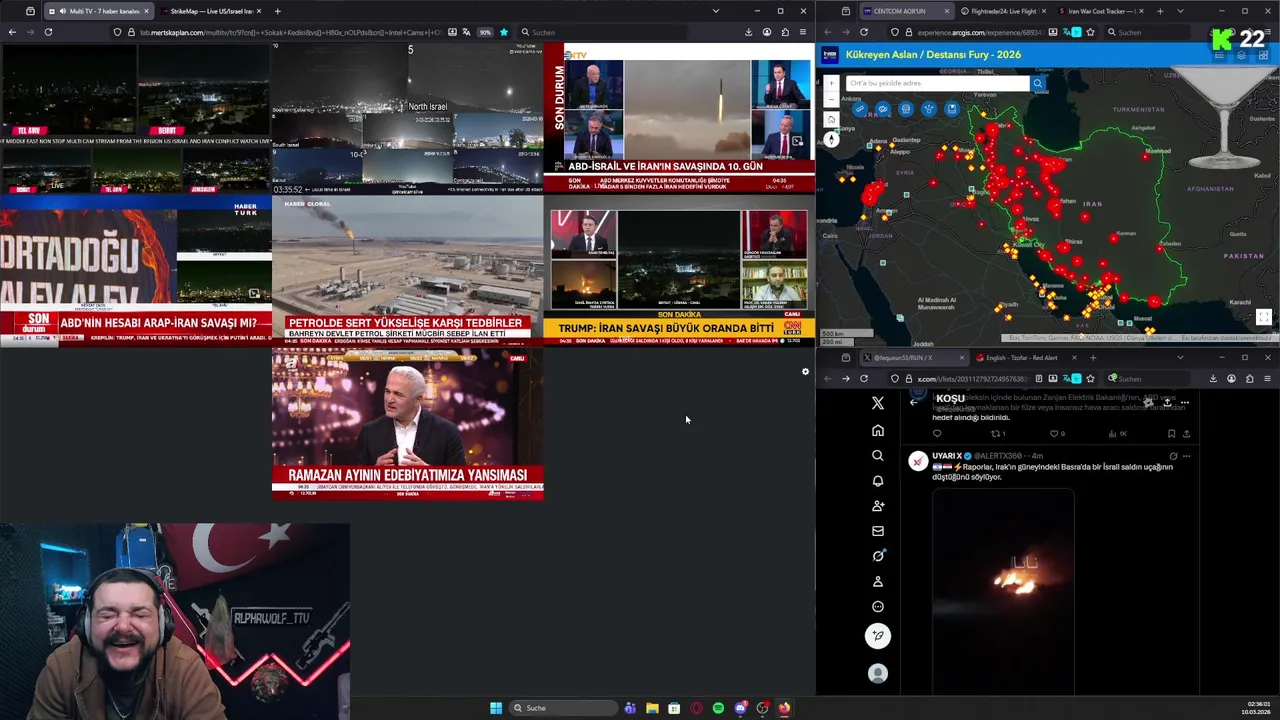The width and height of the screenshot is (1280, 720).
Task: Open more options on UYARI X tweet
Action: pos(1187,456)
